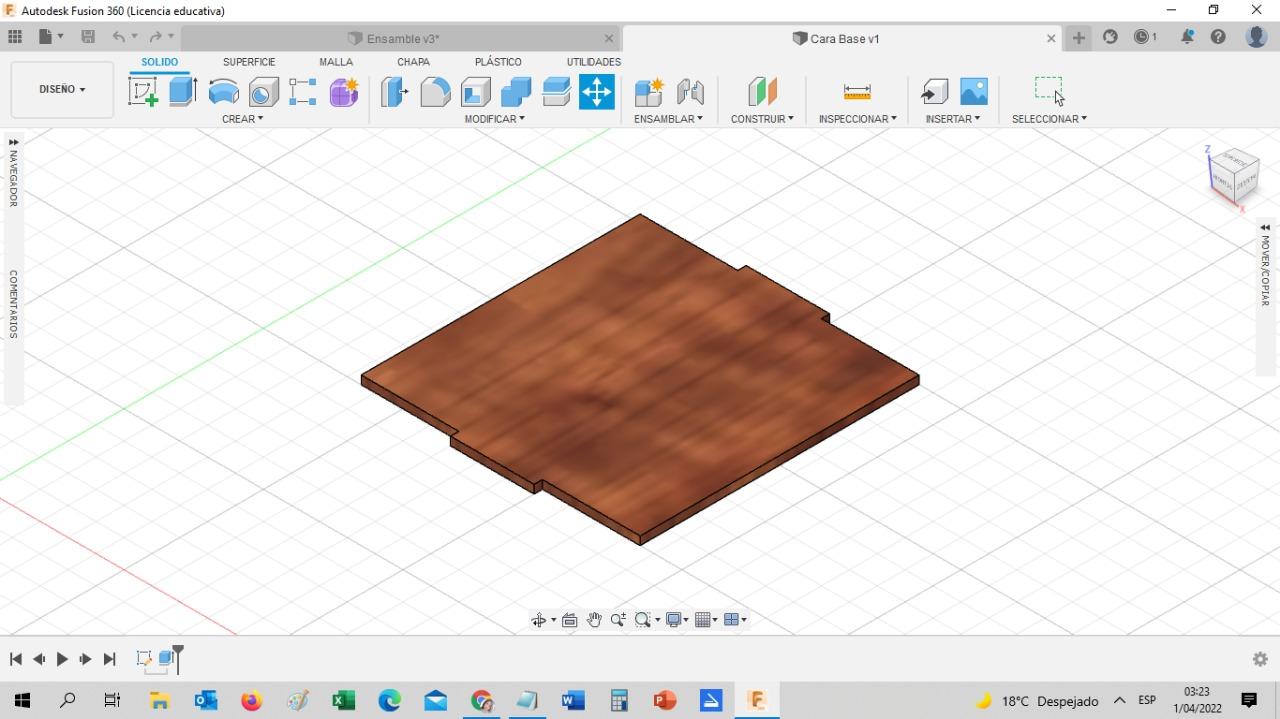Select the Joint tool

point(690,92)
